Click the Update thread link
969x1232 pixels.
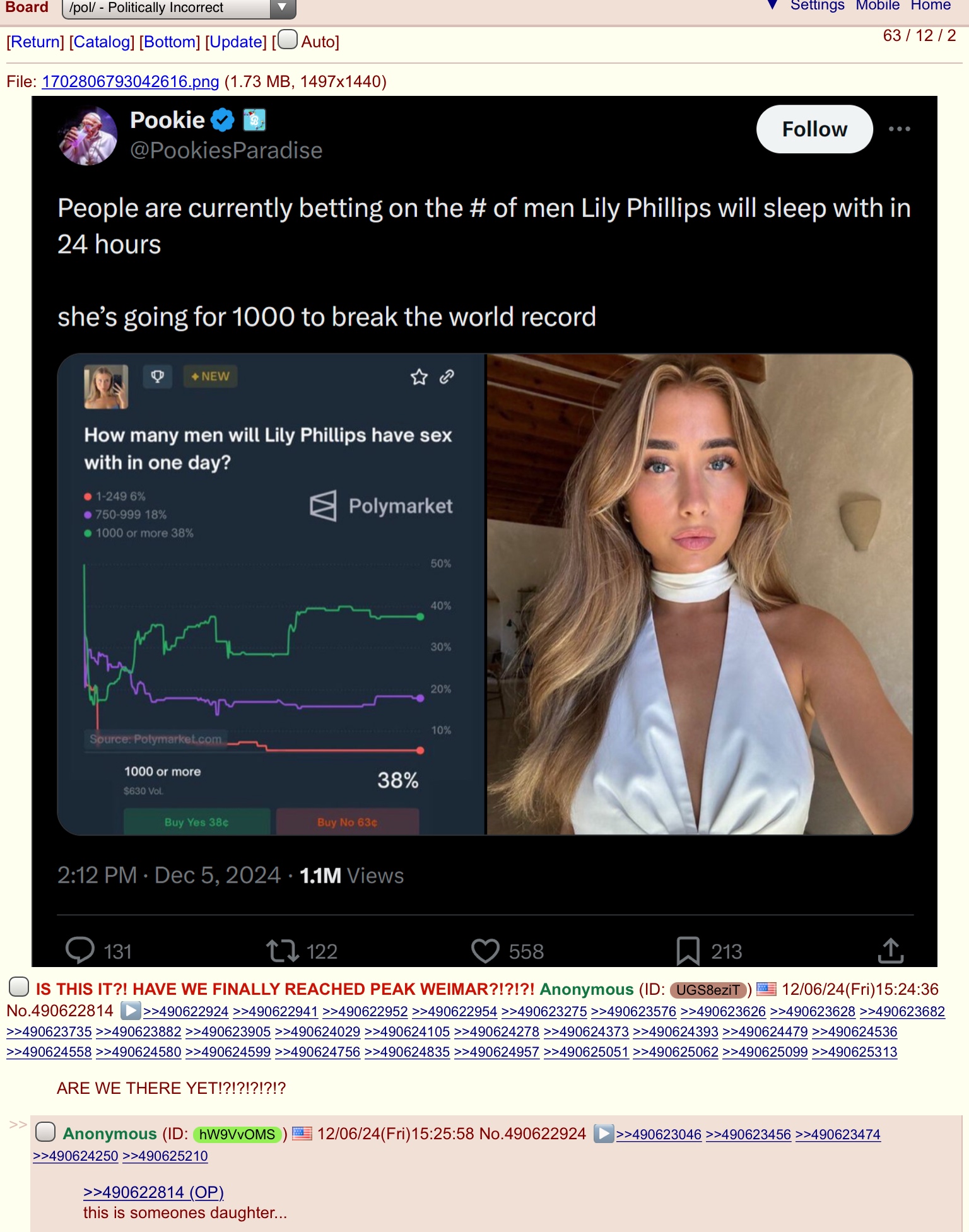[236, 42]
